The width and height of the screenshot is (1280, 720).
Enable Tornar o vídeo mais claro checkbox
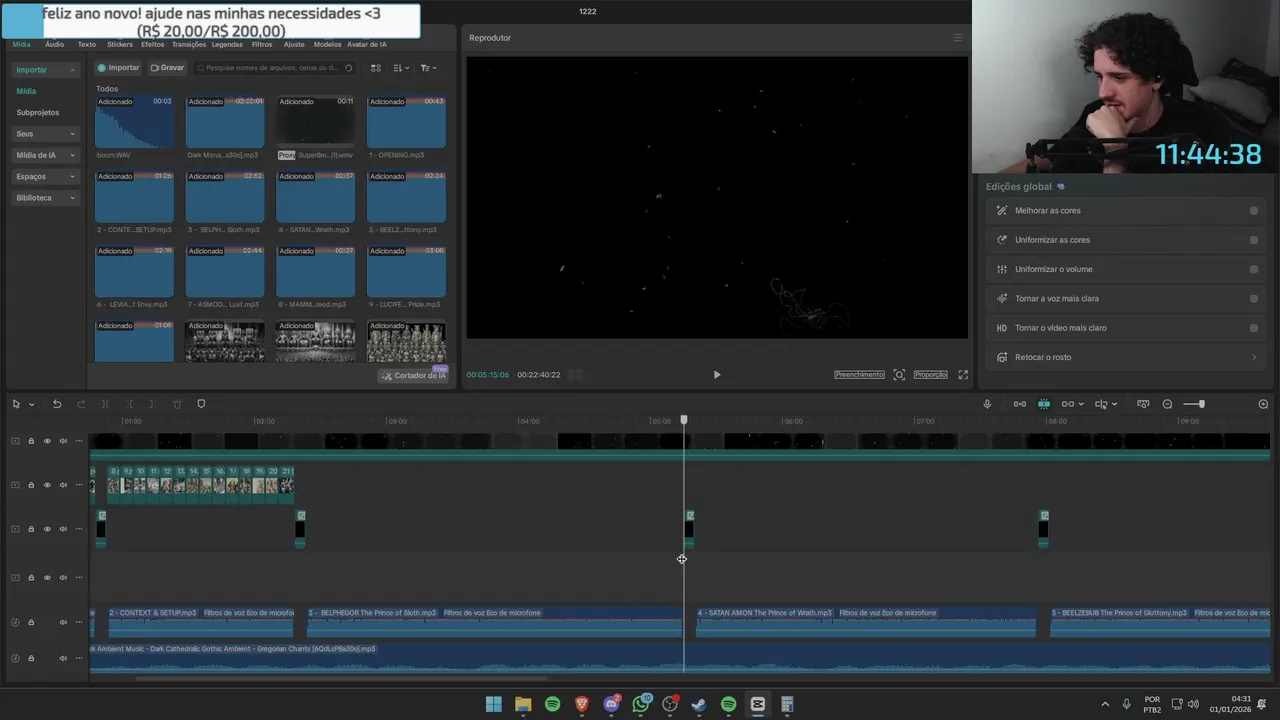[1254, 328]
